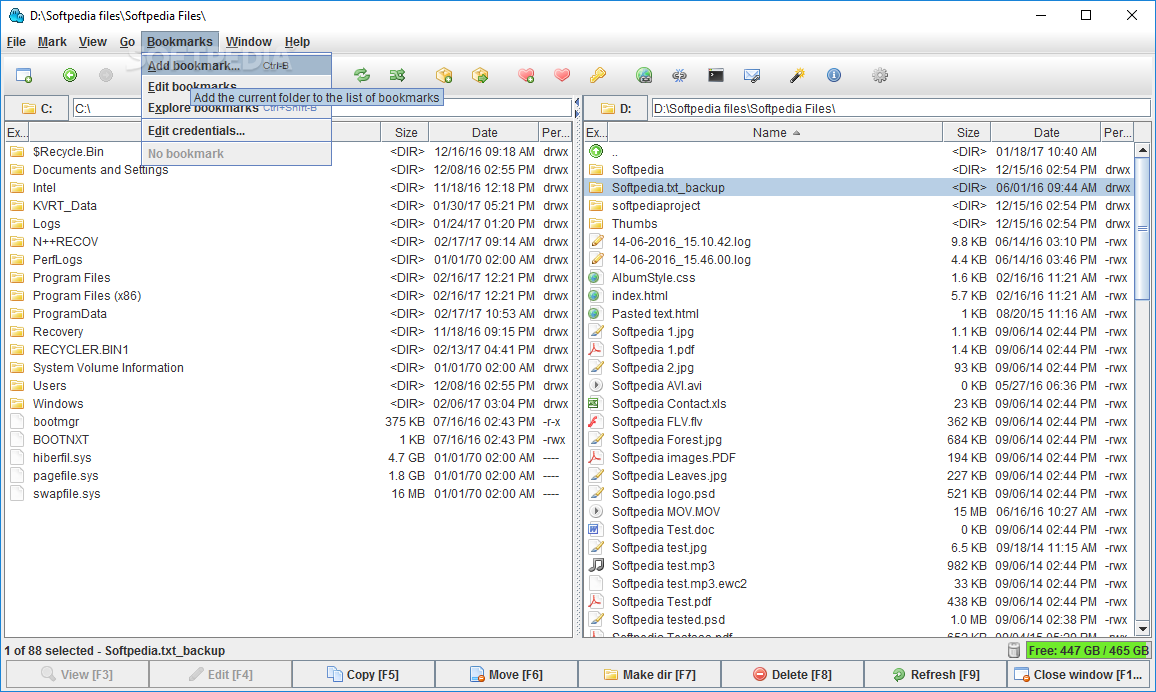Open the D: drive selector
Image resolution: width=1156 pixels, height=692 pixels.
point(616,108)
